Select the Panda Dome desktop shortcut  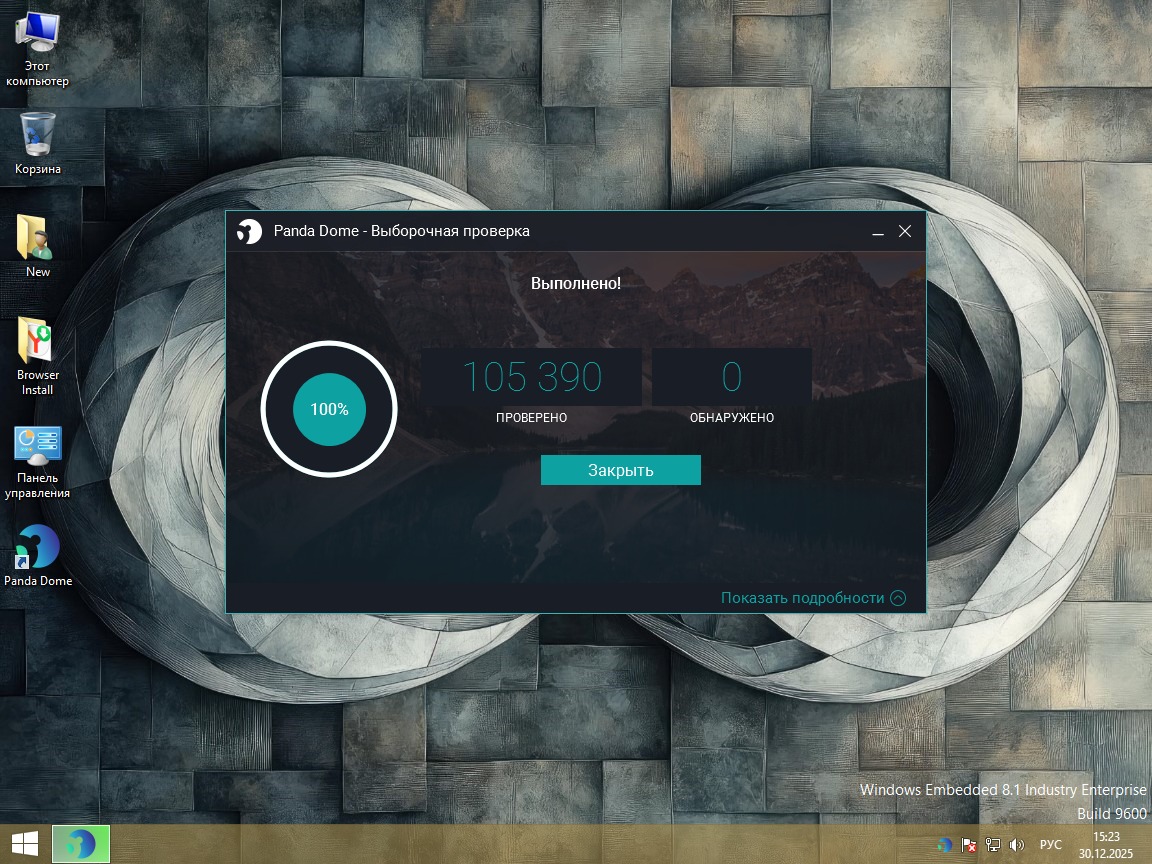pos(37,553)
